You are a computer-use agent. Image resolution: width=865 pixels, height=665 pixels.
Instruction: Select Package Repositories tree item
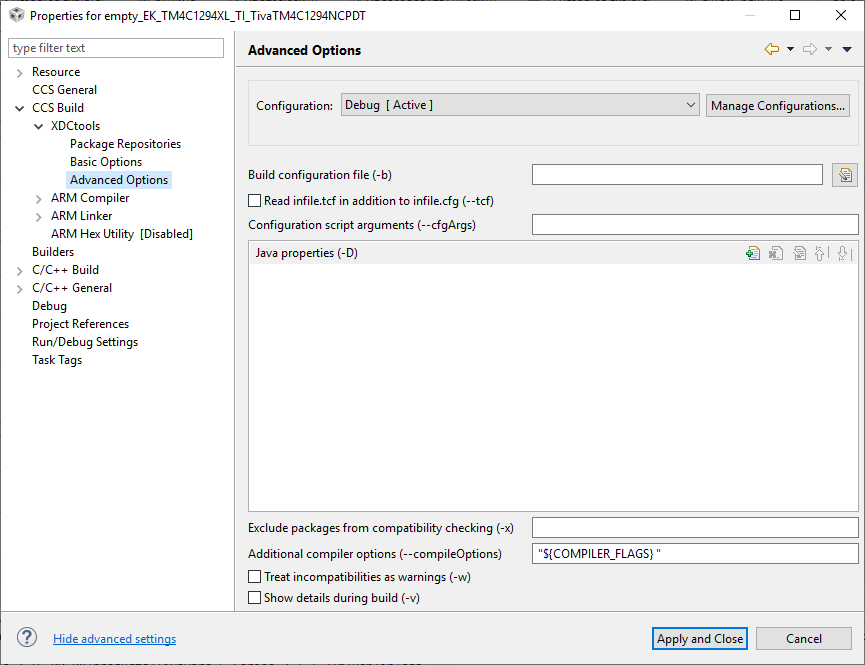click(125, 144)
